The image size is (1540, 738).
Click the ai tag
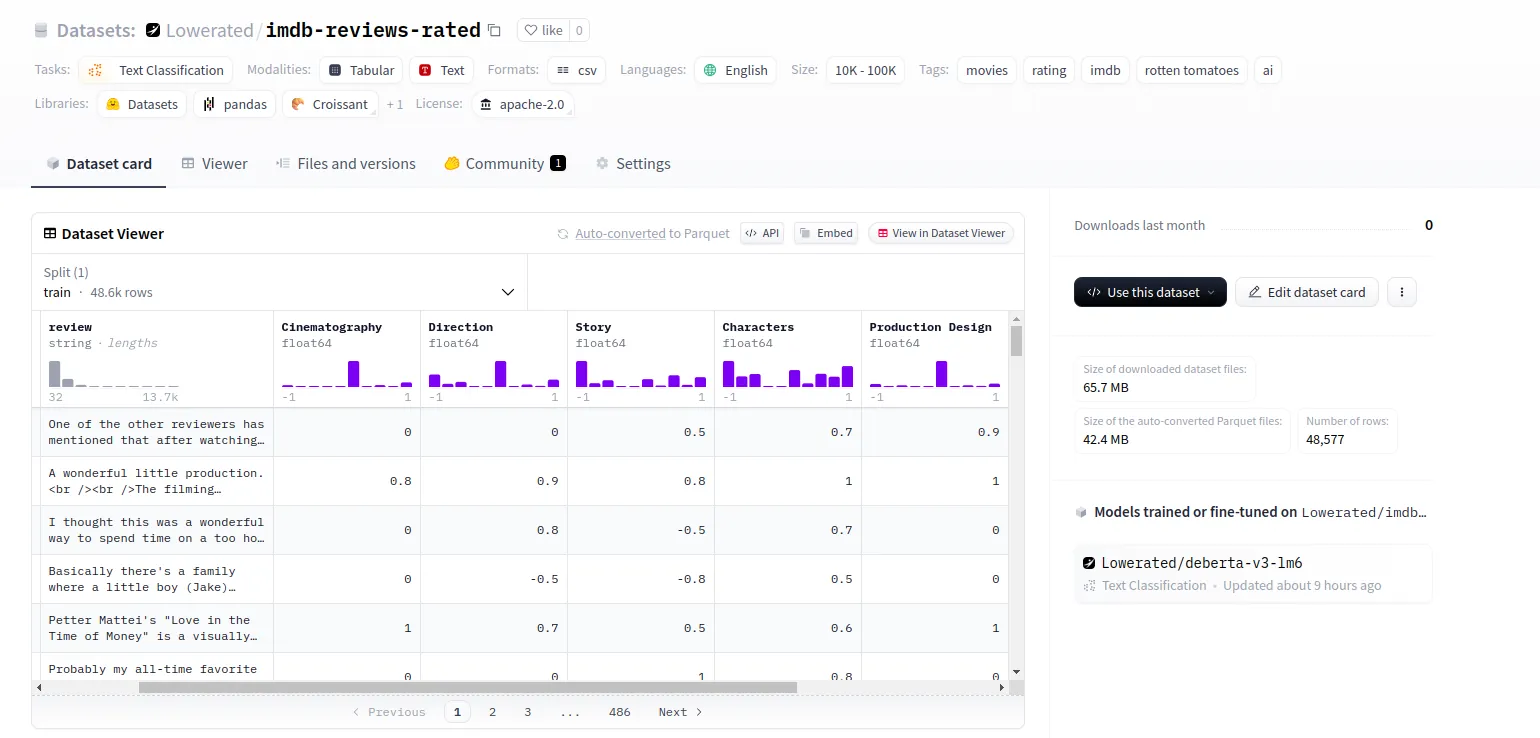click(1268, 70)
